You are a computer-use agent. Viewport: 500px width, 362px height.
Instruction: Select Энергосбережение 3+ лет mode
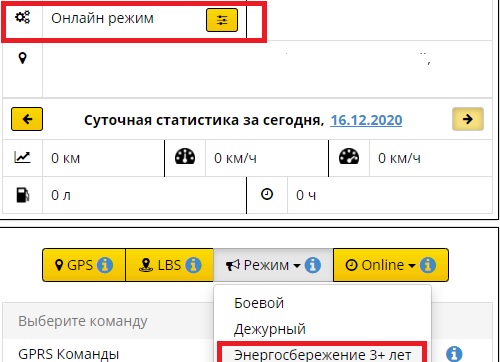322,354
